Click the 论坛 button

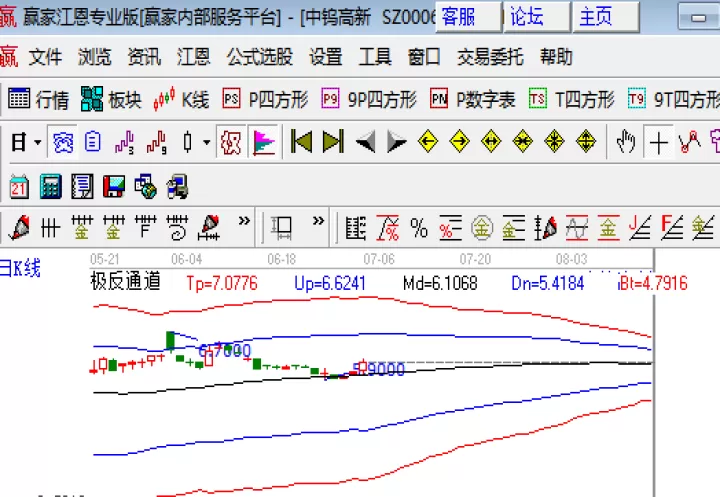tap(537, 17)
